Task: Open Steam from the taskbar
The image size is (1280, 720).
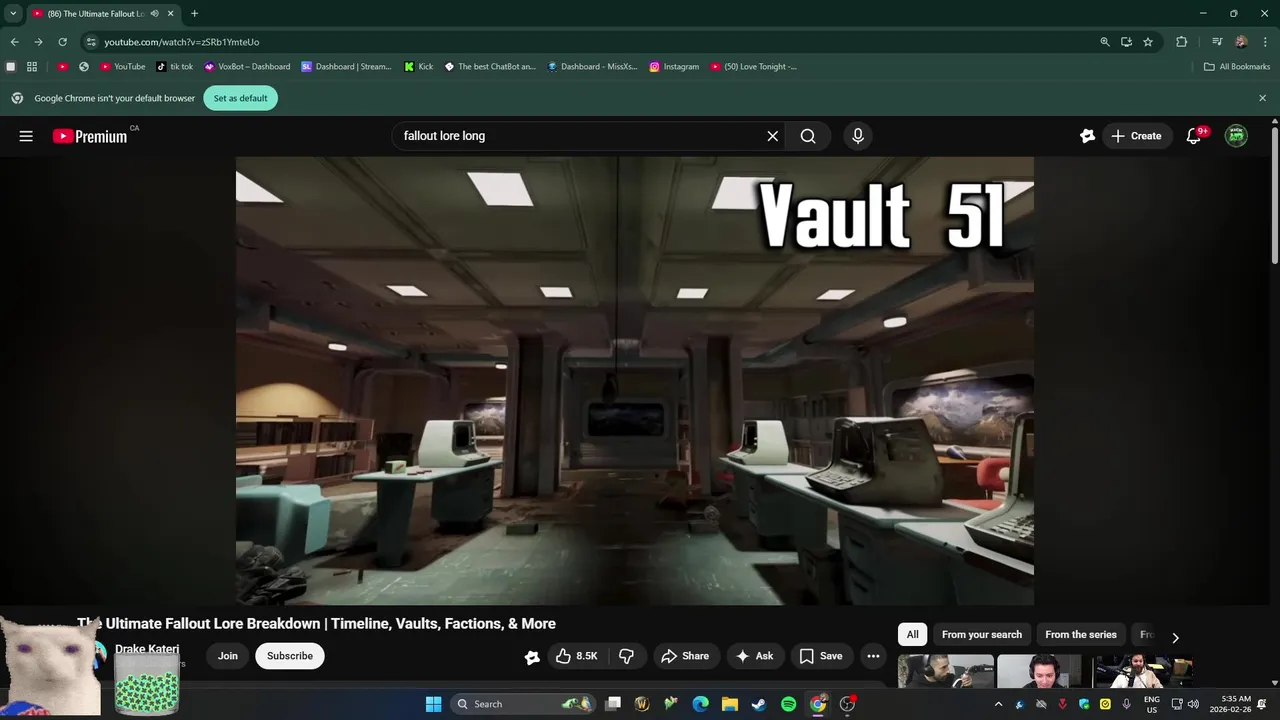Action: (759, 704)
